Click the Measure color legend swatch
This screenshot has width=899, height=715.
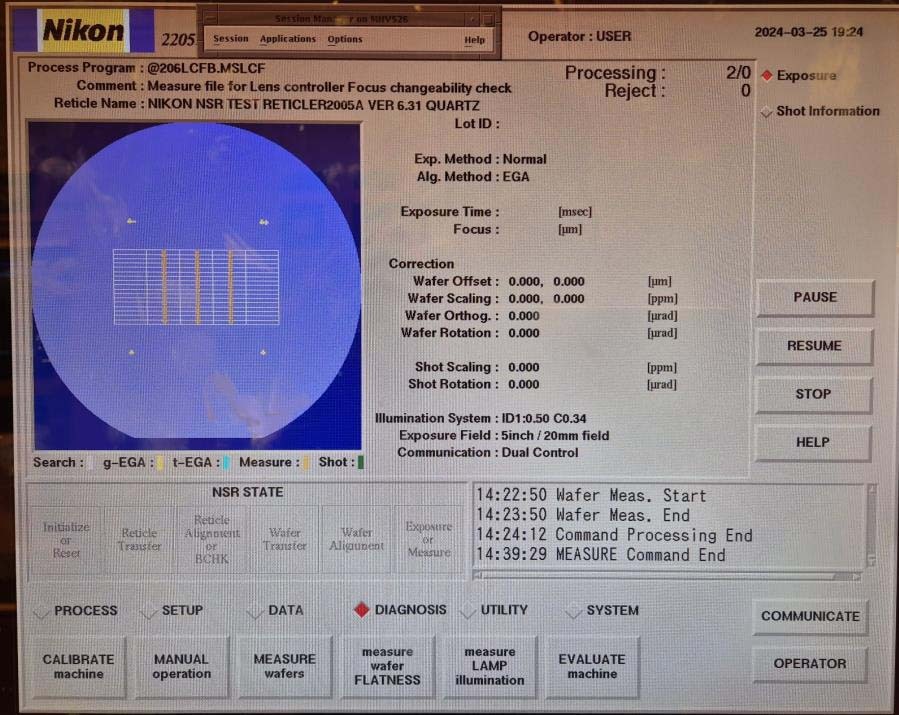point(306,463)
